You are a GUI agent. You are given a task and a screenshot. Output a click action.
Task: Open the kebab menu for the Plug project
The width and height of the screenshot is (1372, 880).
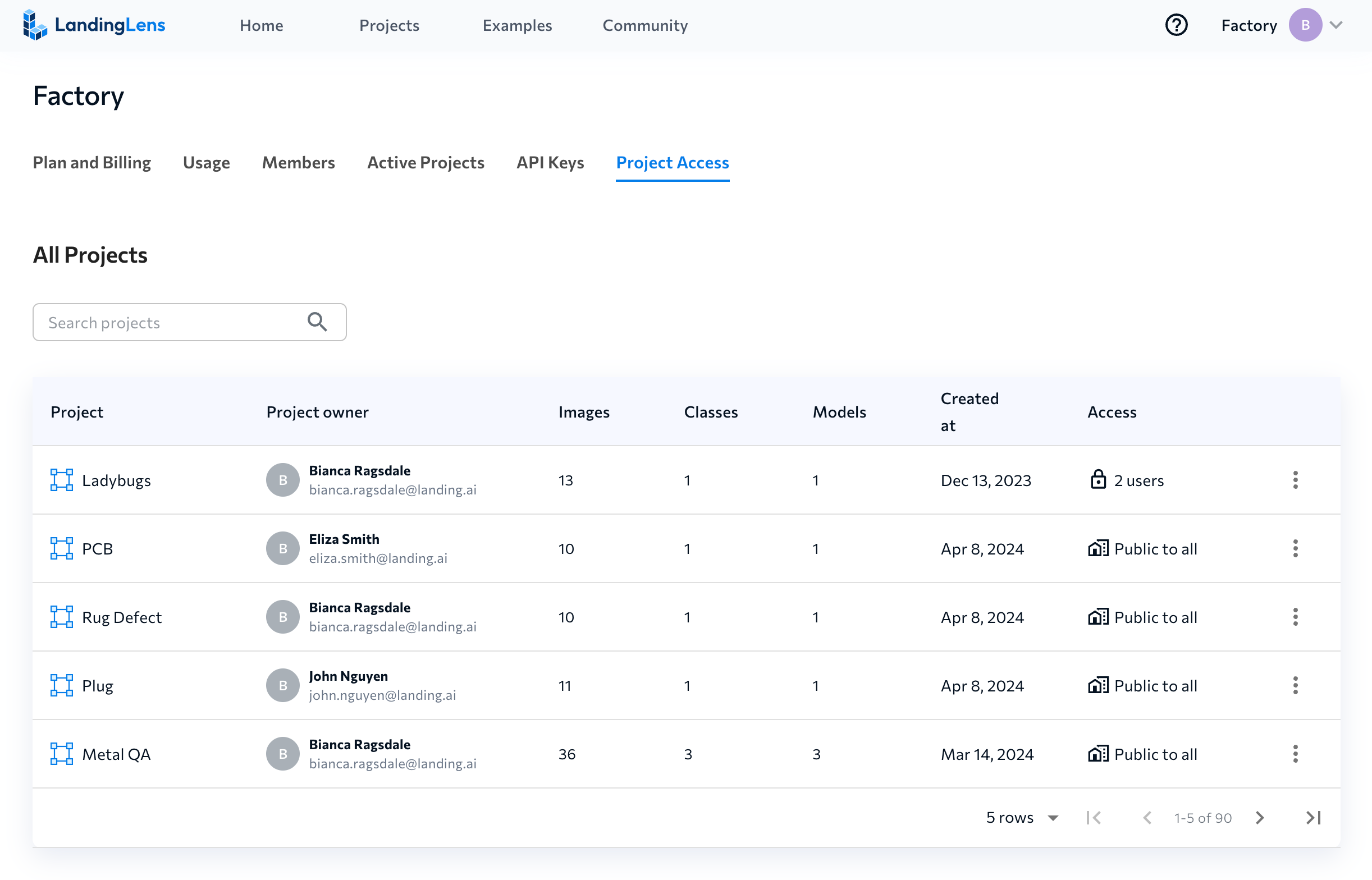[x=1296, y=686]
